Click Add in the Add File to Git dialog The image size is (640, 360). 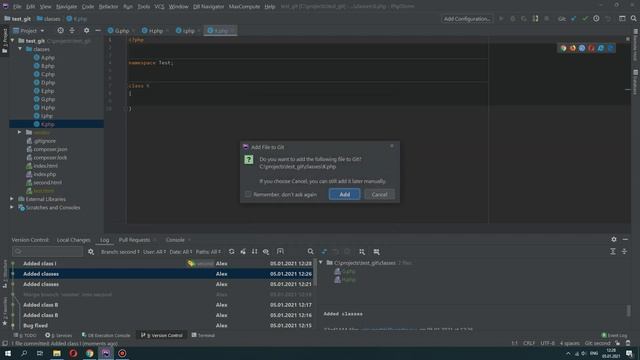344,194
